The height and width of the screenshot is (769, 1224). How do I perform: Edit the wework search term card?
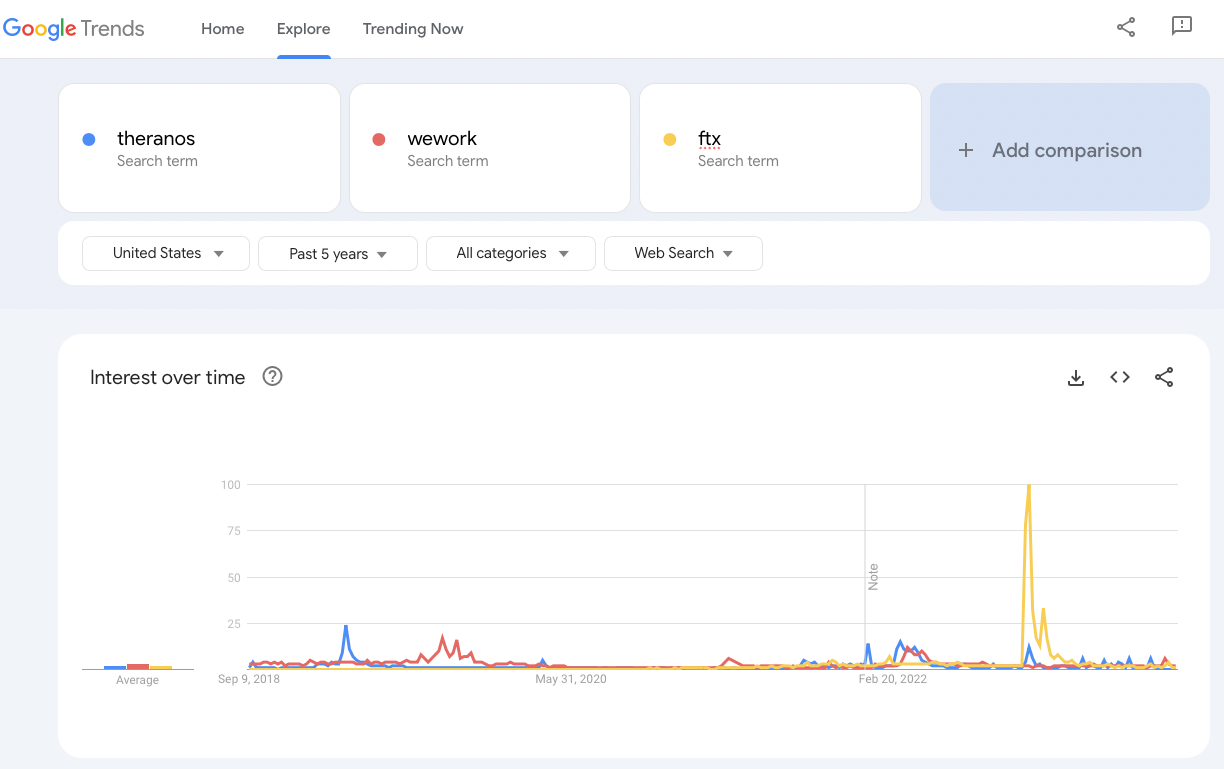point(490,148)
